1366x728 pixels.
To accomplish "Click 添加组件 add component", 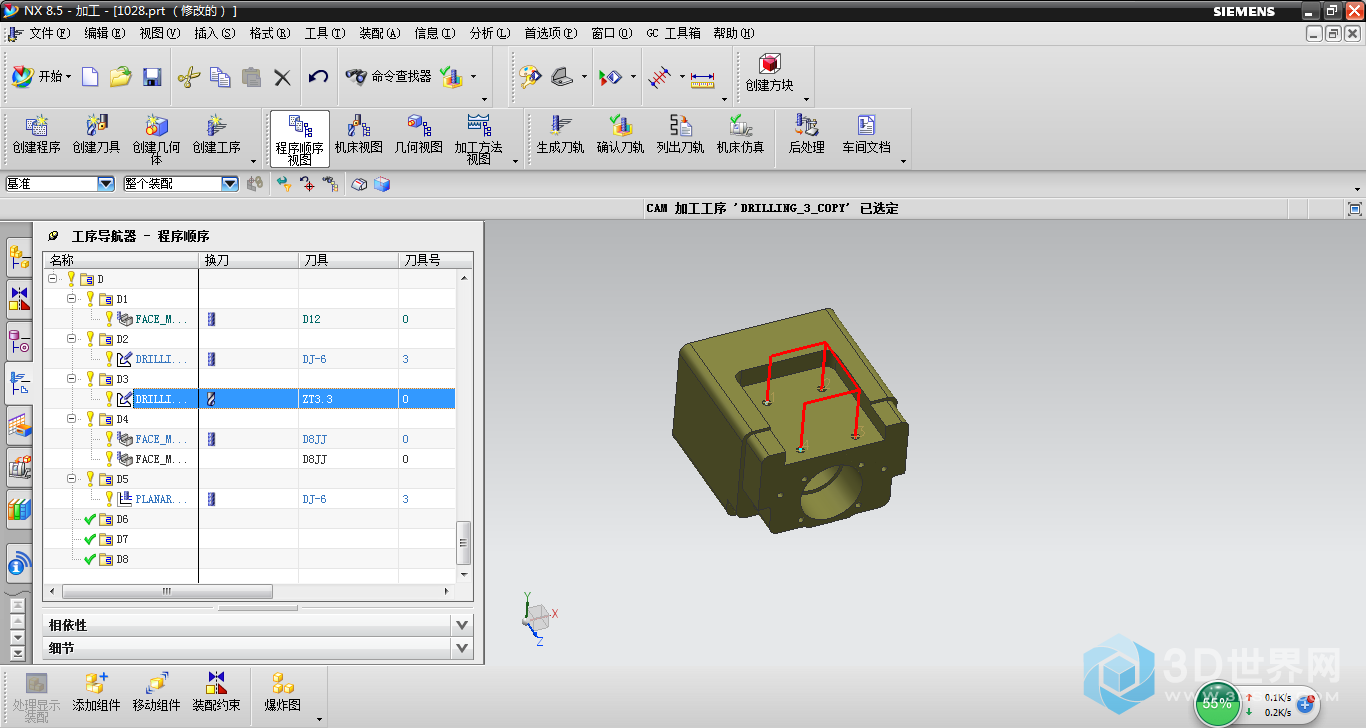I will tap(96, 692).
